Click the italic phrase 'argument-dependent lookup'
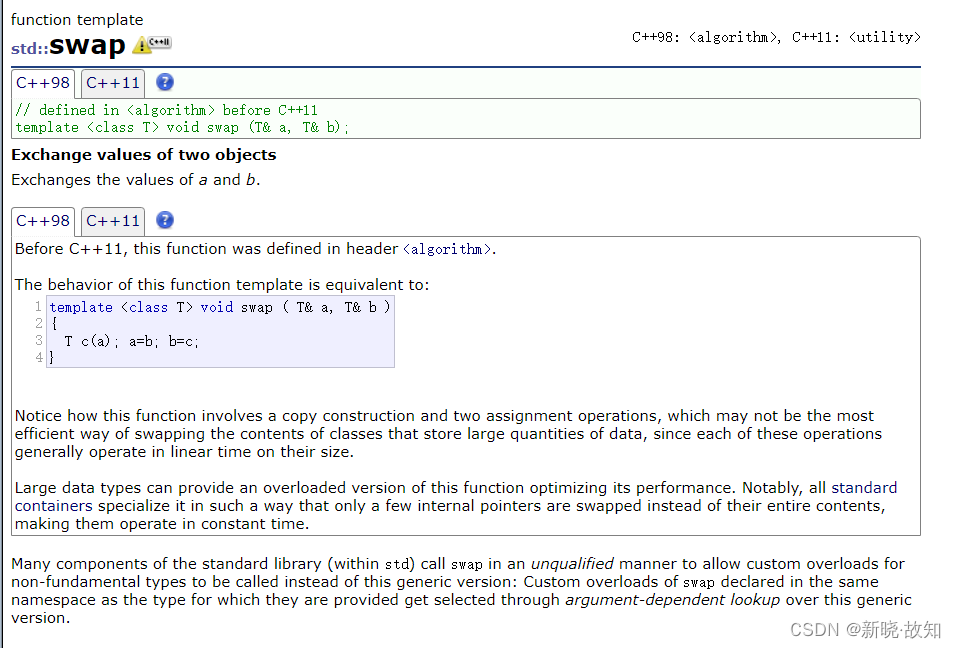 tap(672, 600)
